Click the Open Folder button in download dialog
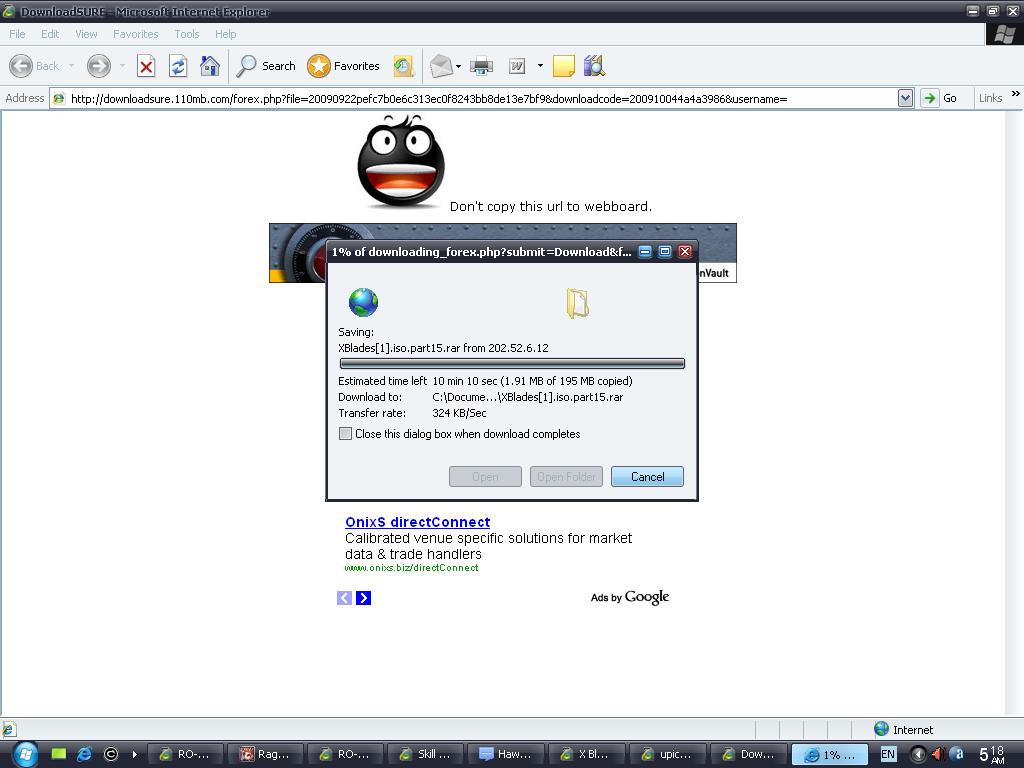1024x768 pixels. click(x=566, y=477)
